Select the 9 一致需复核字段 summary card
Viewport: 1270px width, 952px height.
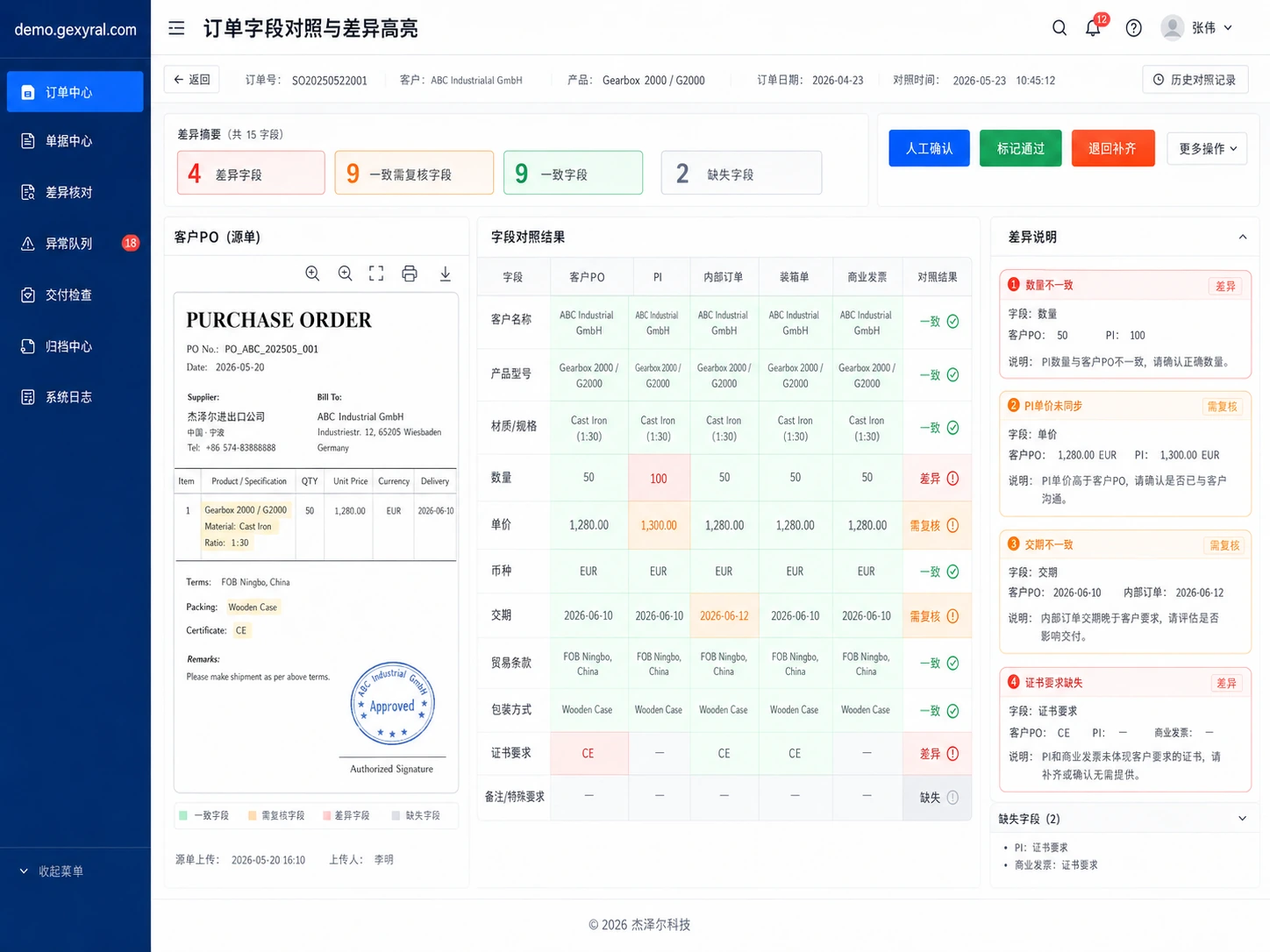[x=414, y=174]
